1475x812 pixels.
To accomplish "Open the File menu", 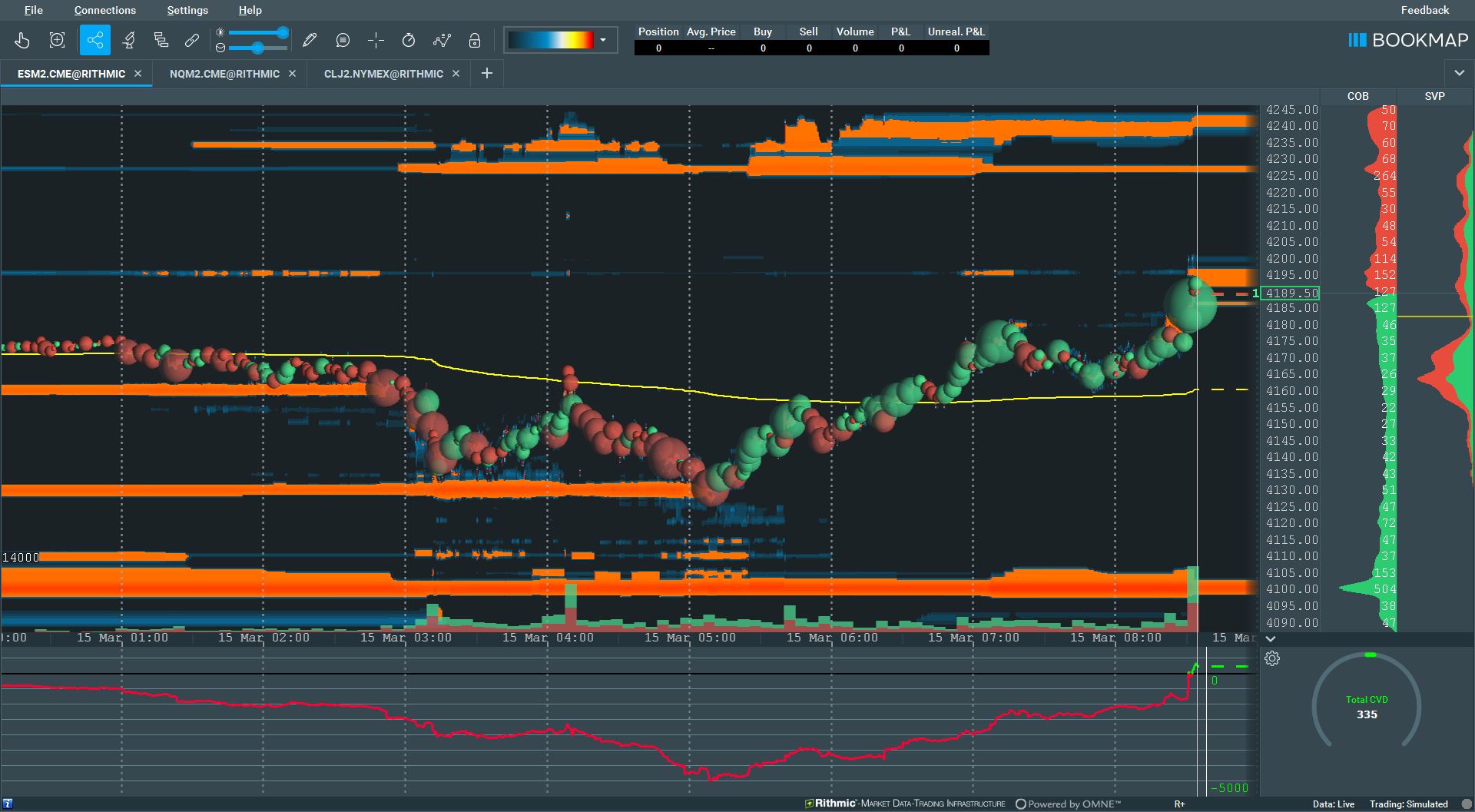I will (33, 10).
